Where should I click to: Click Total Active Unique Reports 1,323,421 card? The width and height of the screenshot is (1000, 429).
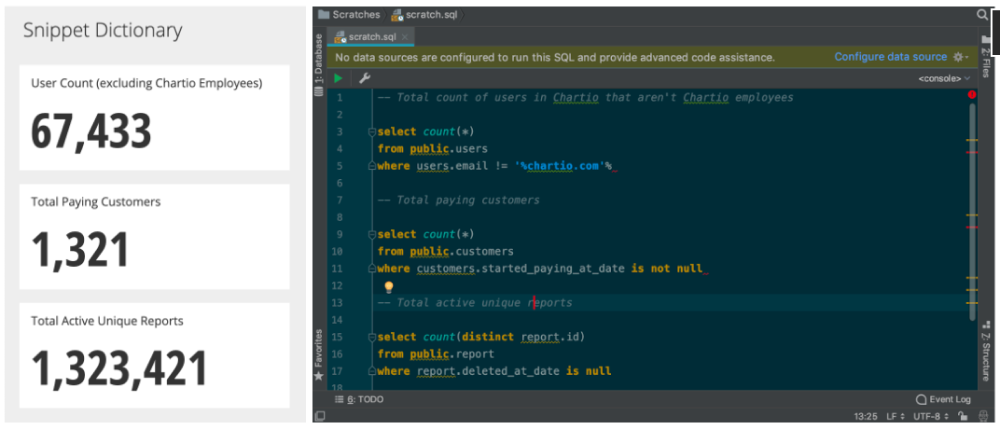[154, 355]
